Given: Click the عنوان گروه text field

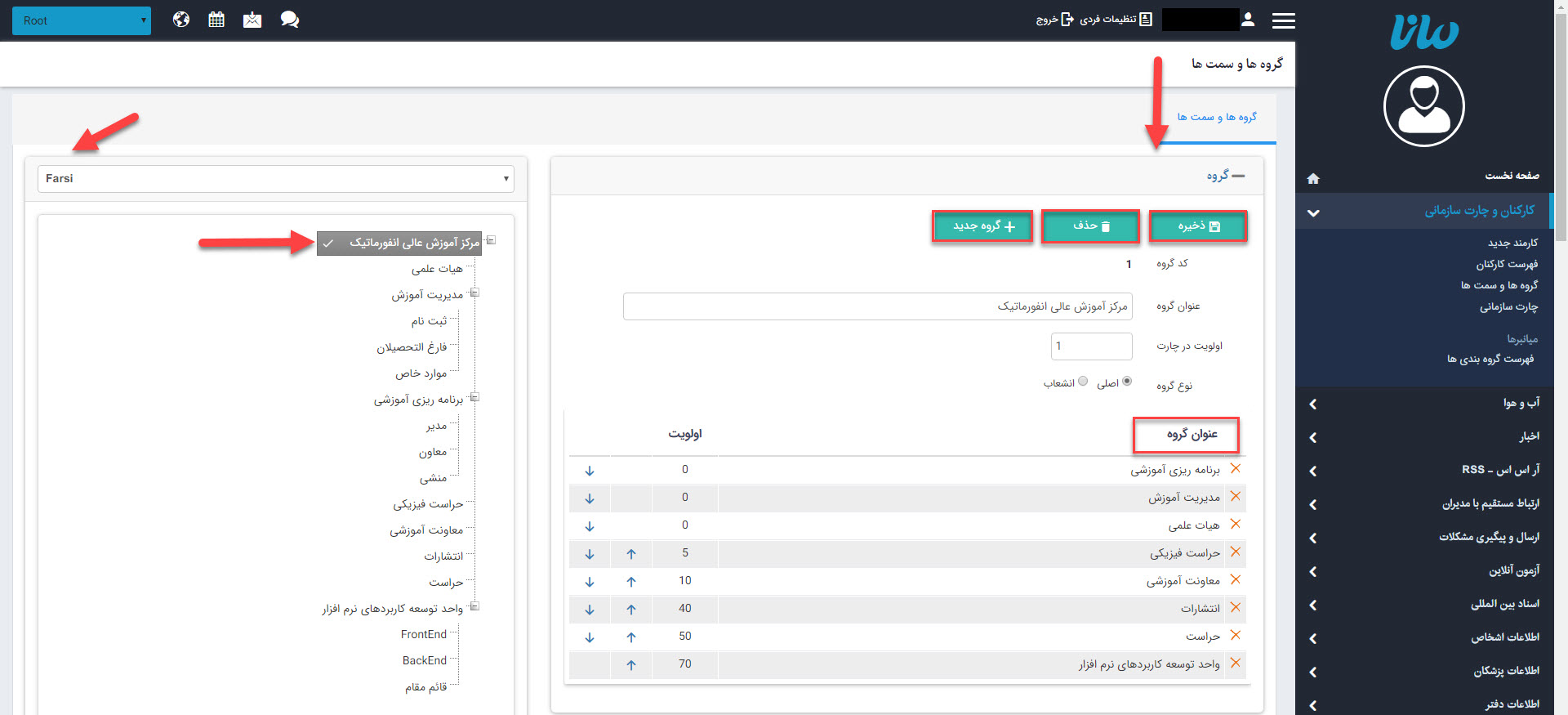Looking at the screenshot, I should coord(877,306).
